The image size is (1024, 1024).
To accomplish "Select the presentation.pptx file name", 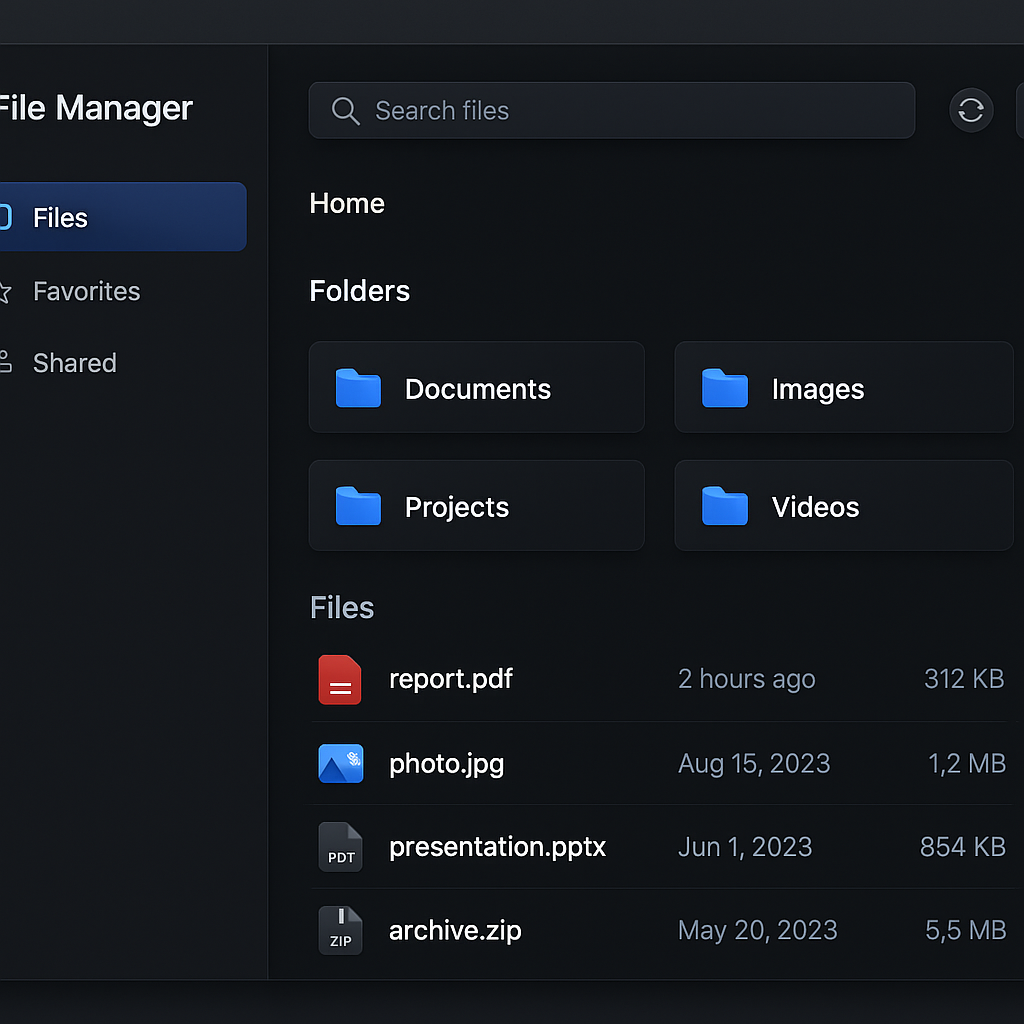I will [498, 847].
